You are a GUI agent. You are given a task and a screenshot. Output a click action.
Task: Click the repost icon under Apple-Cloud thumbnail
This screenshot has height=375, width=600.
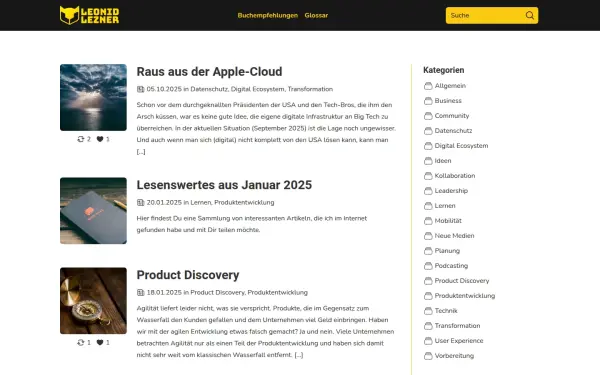(x=80, y=139)
